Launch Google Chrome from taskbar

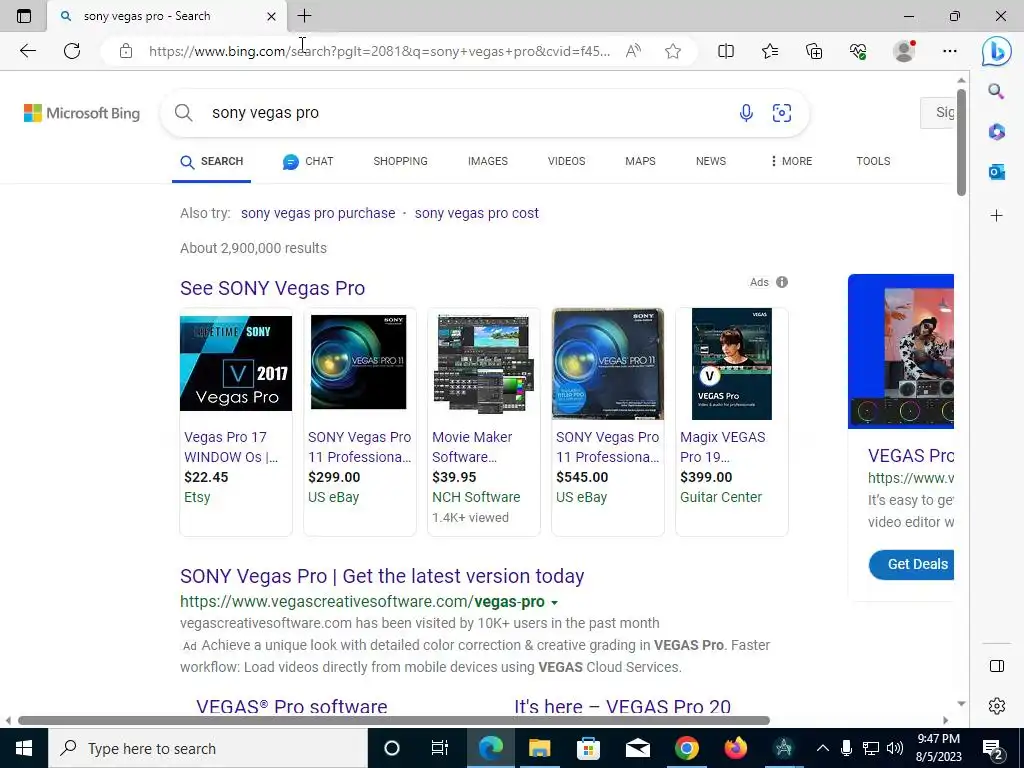click(x=686, y=748)
